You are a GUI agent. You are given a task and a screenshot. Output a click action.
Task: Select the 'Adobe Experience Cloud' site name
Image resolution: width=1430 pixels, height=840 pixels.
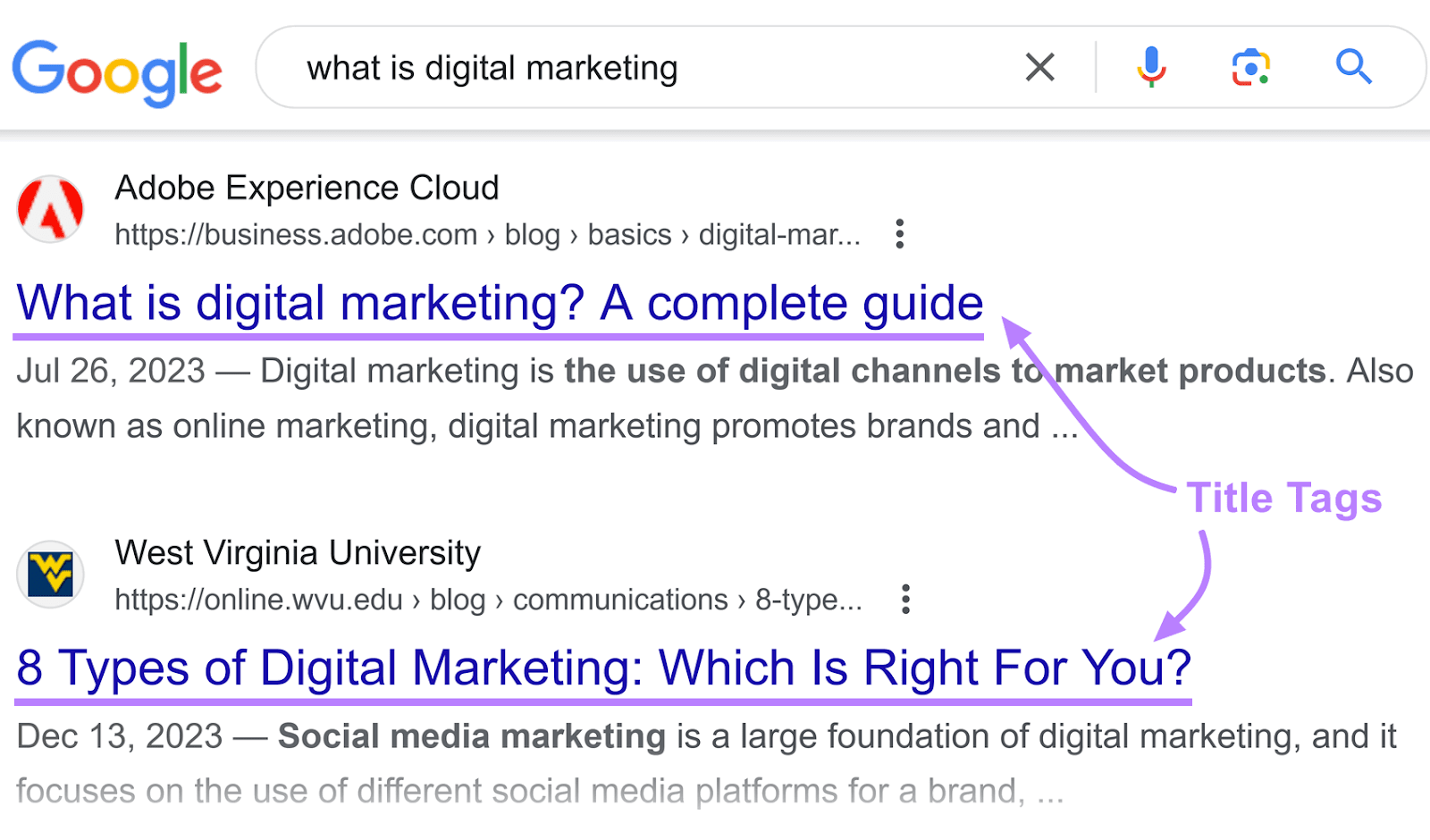coord(306,188)
